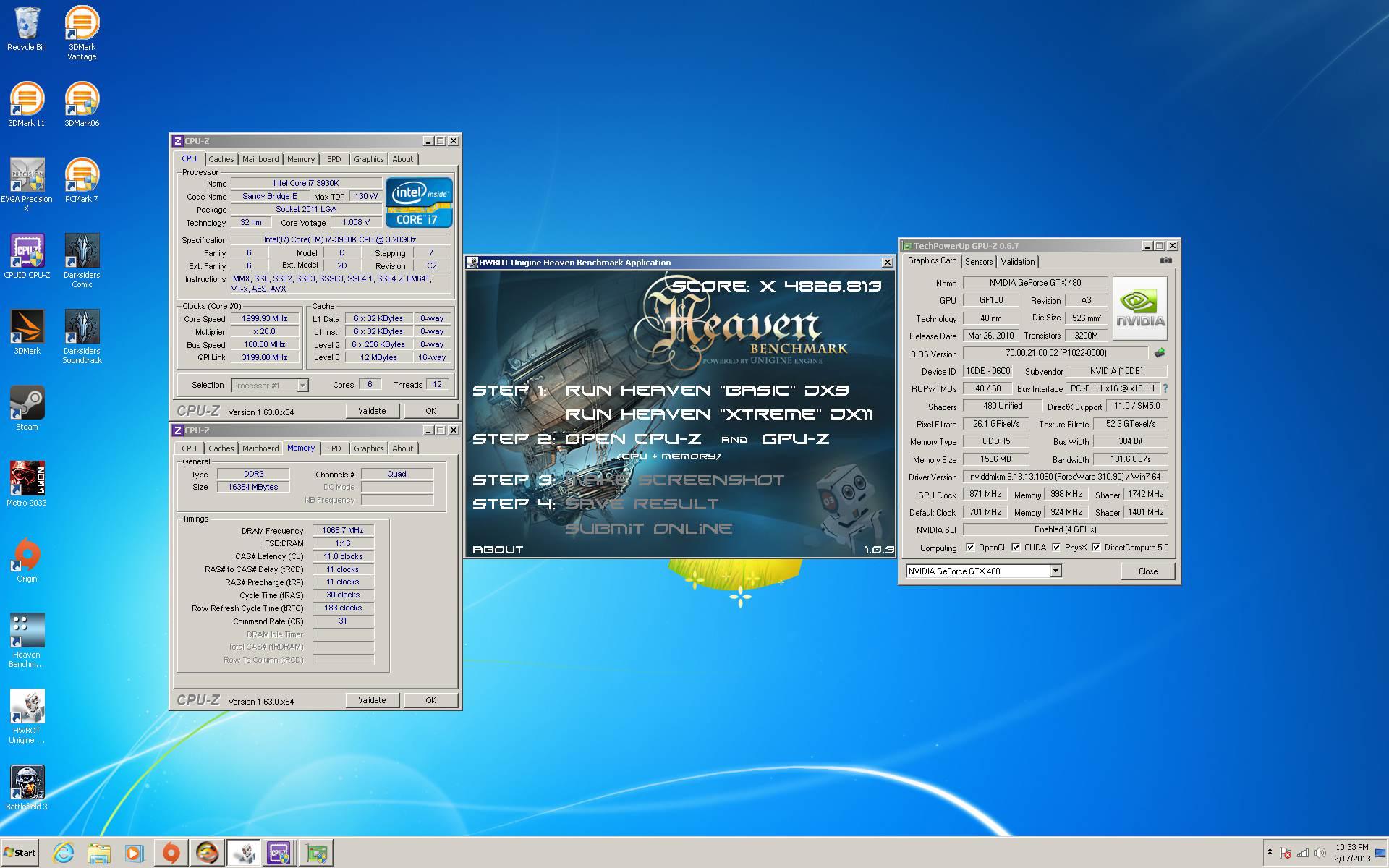Click the HWBOT Heaven robot taskbar icon

244,853
